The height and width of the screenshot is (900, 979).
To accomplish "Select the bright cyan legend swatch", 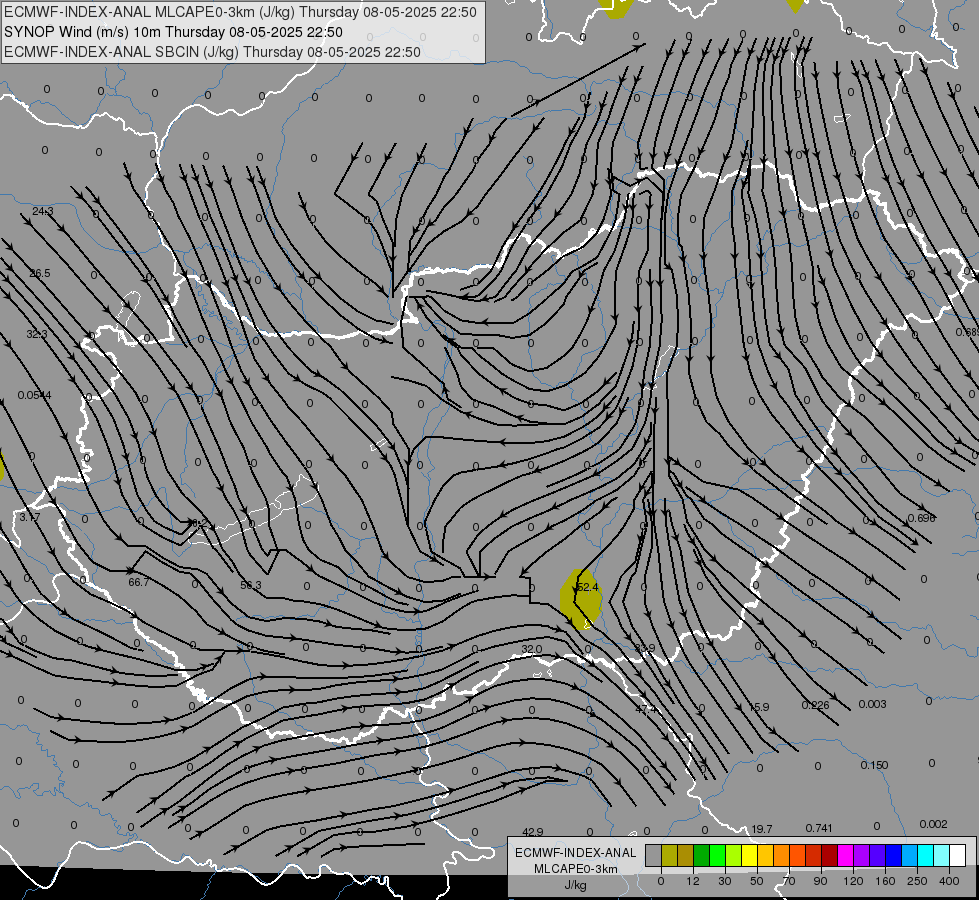I will [926, 855].
